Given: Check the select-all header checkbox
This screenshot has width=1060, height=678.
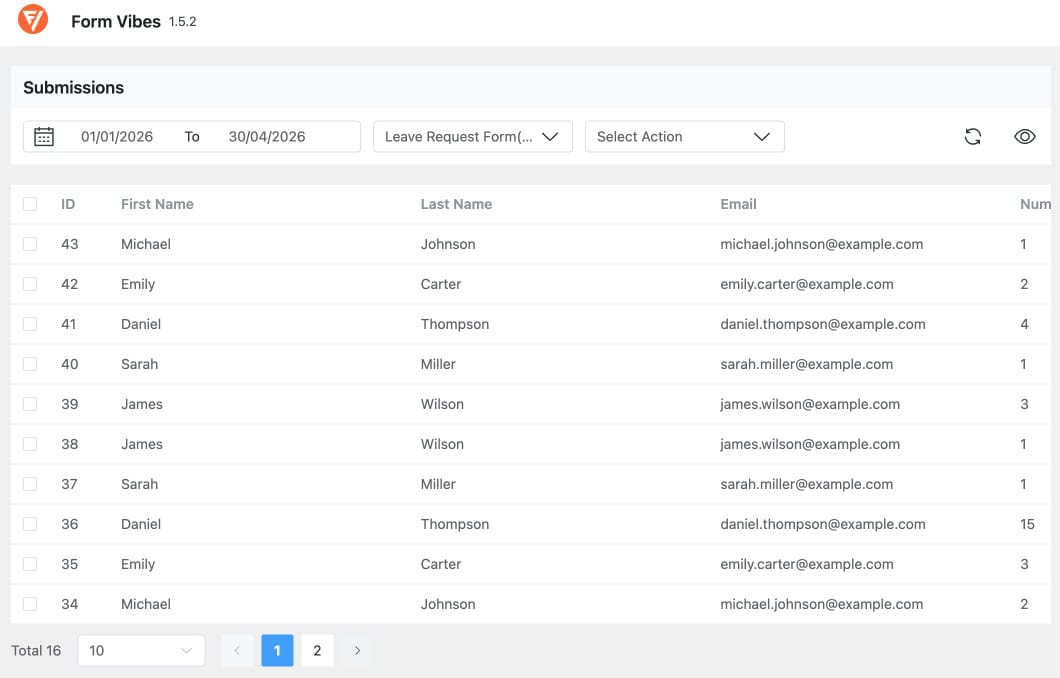Looking at the screenshot, I should pyautogui.click(x=30, y=204).
